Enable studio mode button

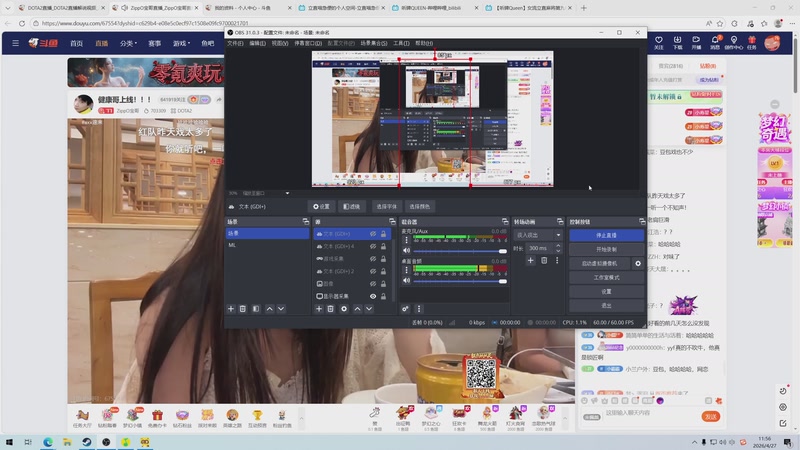coord(606,278)
